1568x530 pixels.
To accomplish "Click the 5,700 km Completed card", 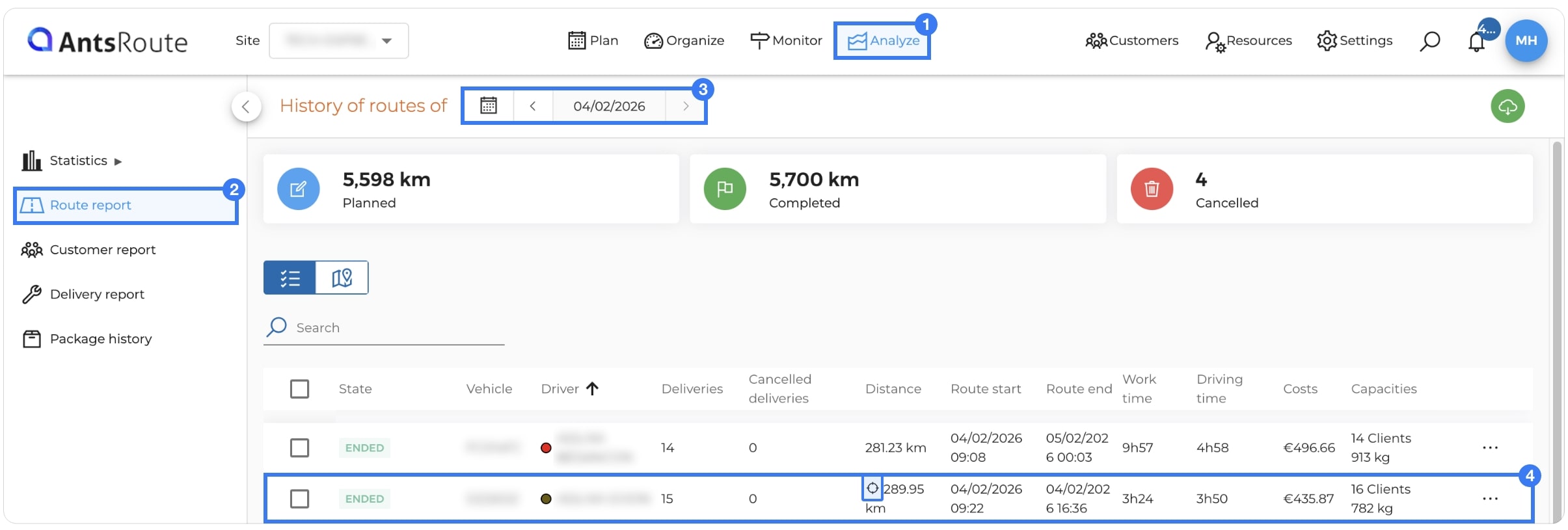I will click(898, 189).
